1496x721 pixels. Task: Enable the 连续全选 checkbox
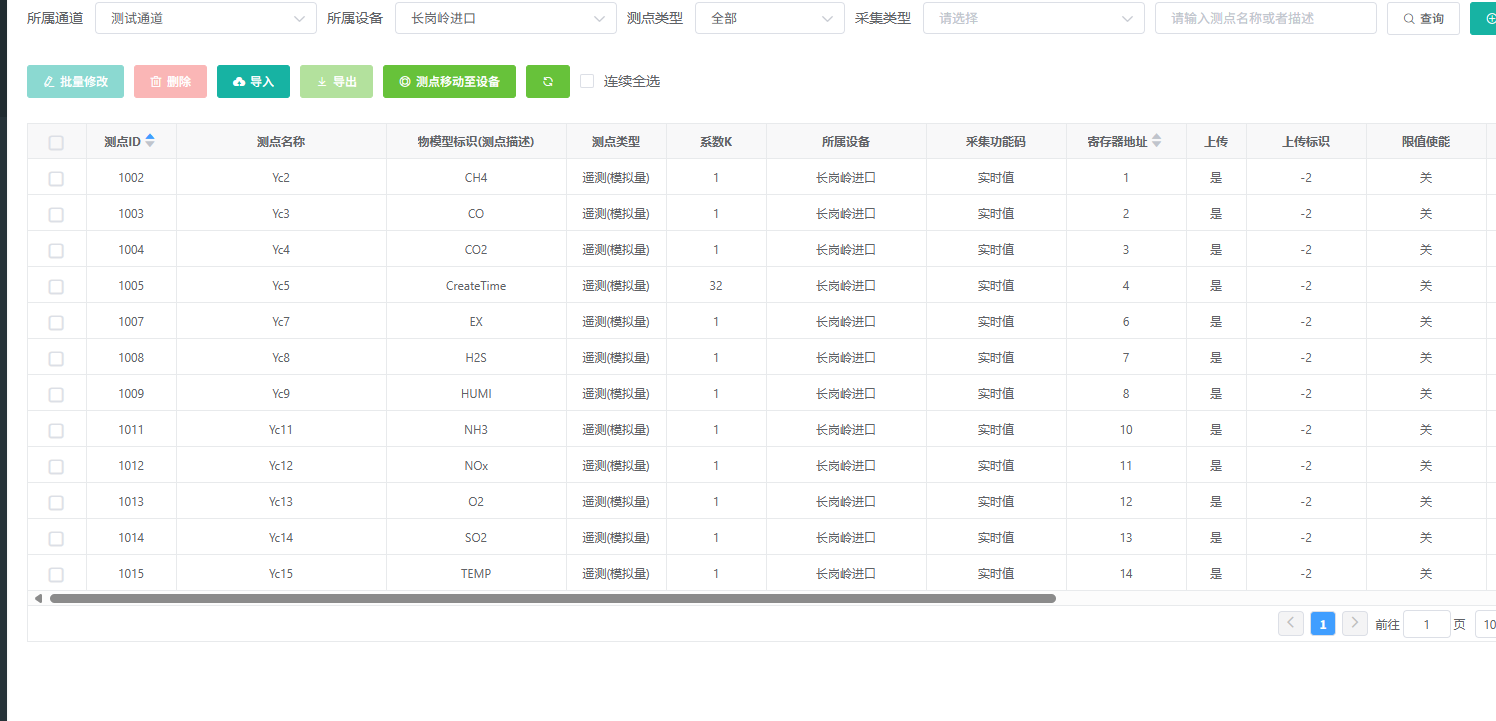587,81
